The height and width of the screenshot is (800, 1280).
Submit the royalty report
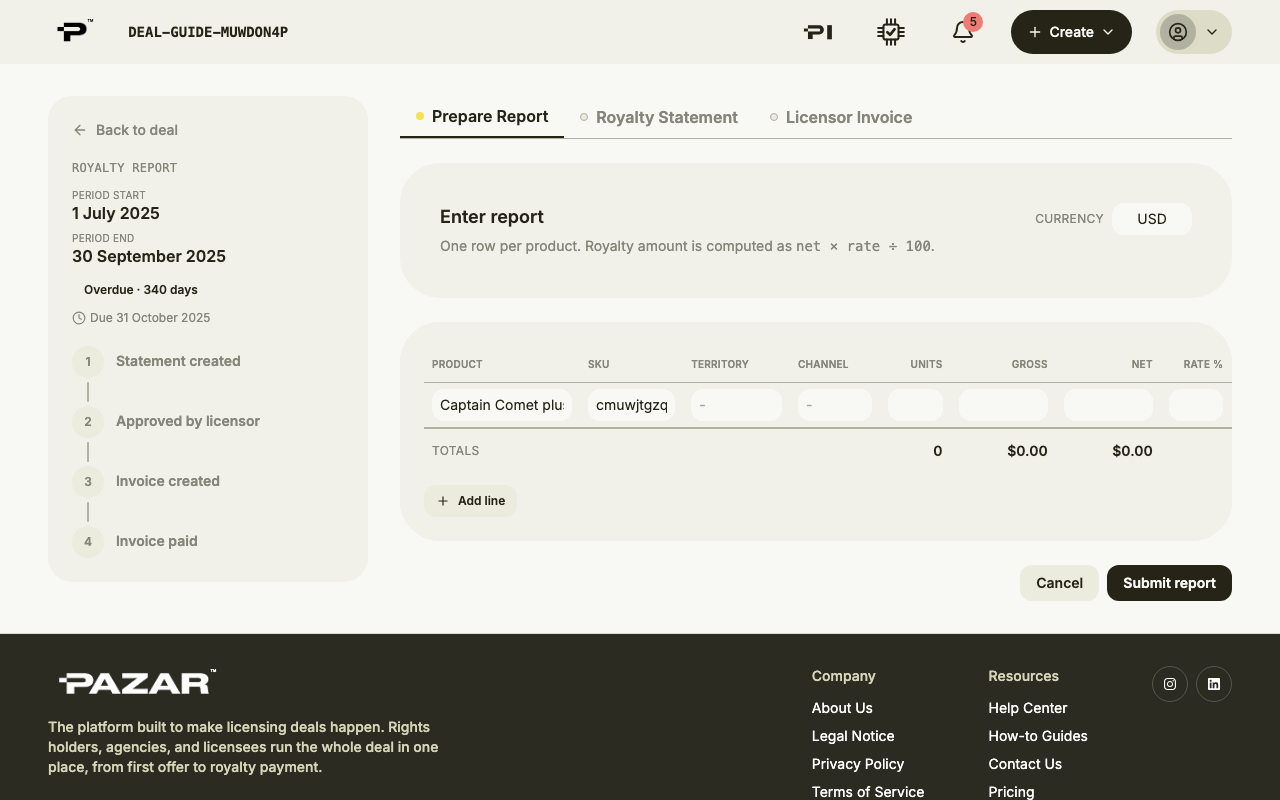pyautogui.click(x=1169, y=583)
